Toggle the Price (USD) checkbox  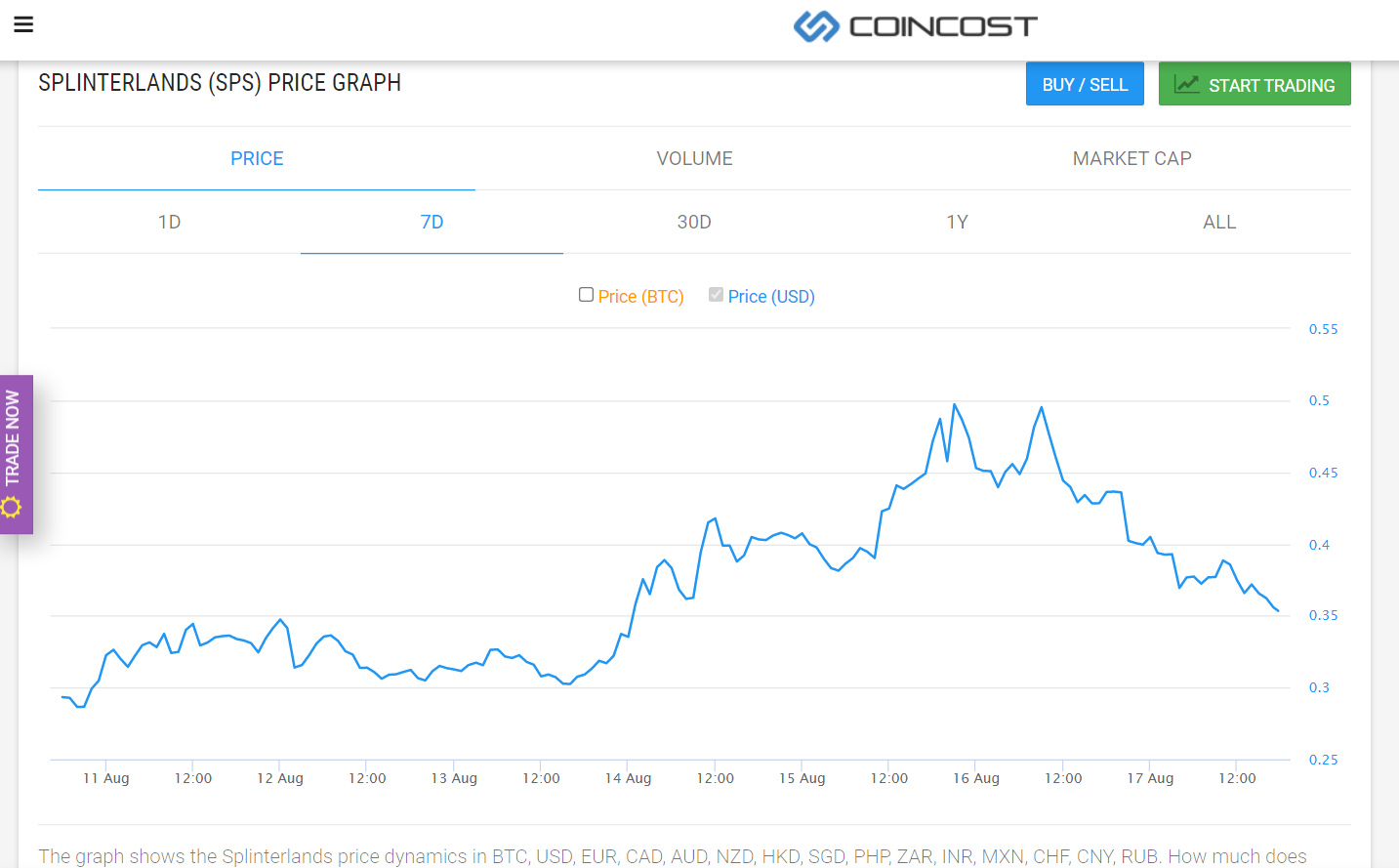(716, 295)
